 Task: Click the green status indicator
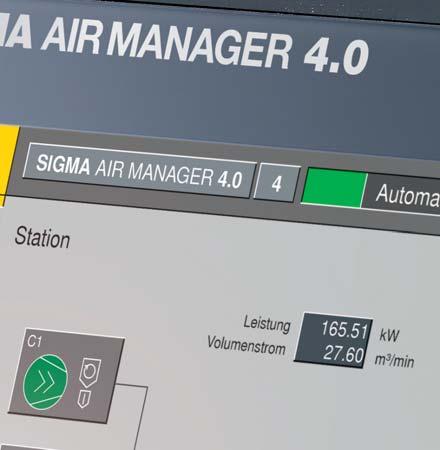(334, 188)
